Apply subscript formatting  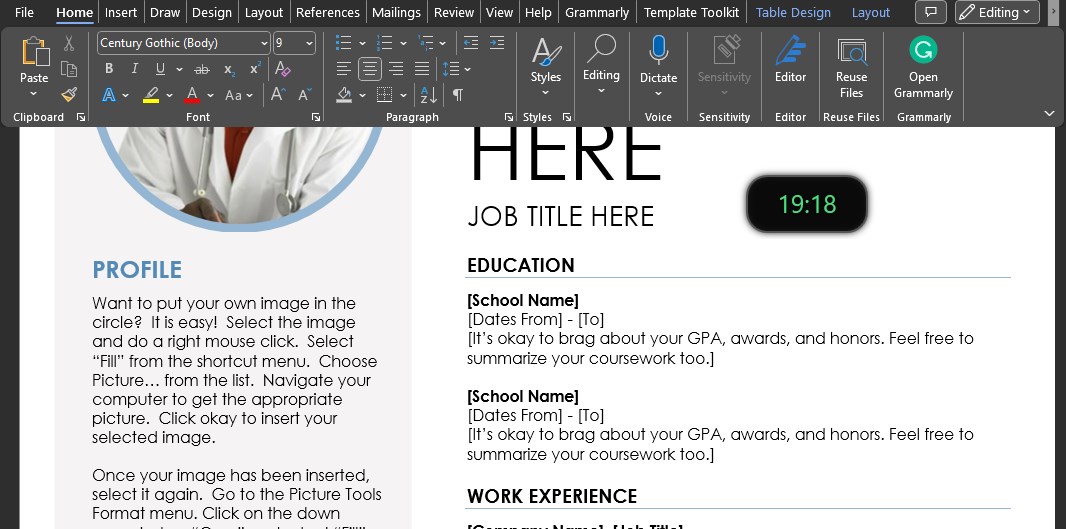229,69
